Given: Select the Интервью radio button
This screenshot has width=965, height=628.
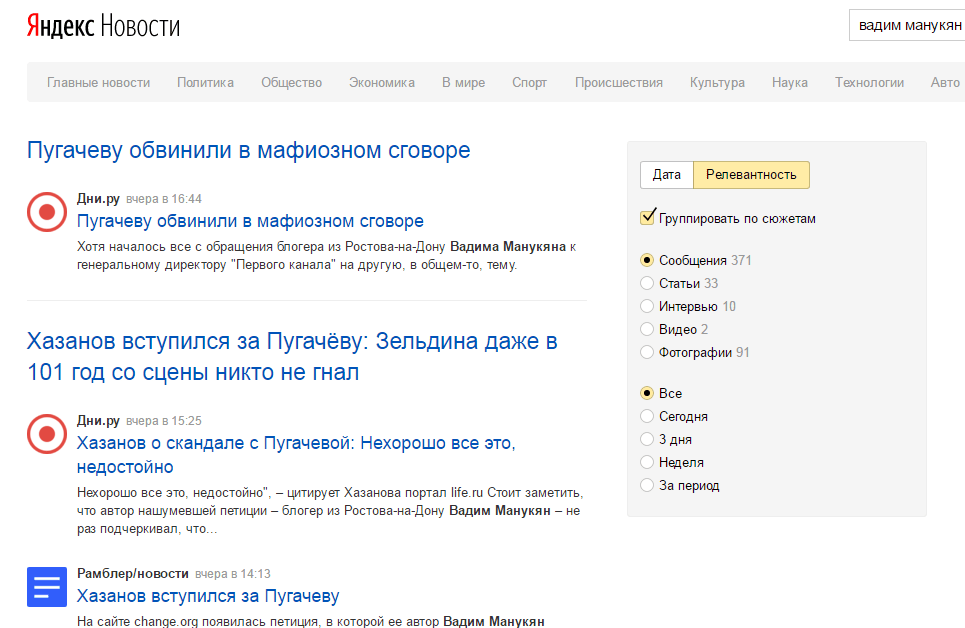Looking at the screenshot, I should click(647, 307).
